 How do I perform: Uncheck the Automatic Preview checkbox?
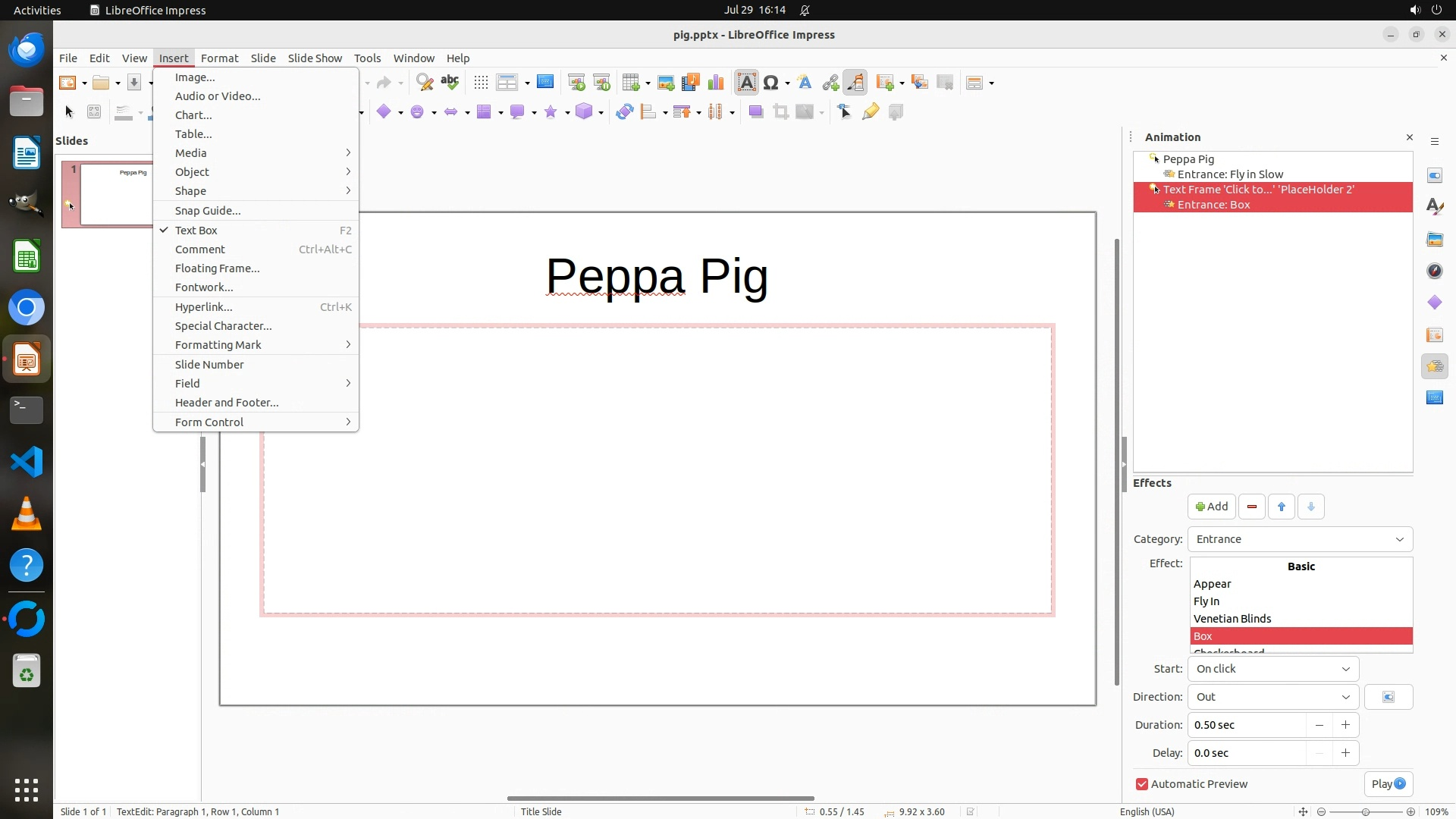coord(1142,784)
